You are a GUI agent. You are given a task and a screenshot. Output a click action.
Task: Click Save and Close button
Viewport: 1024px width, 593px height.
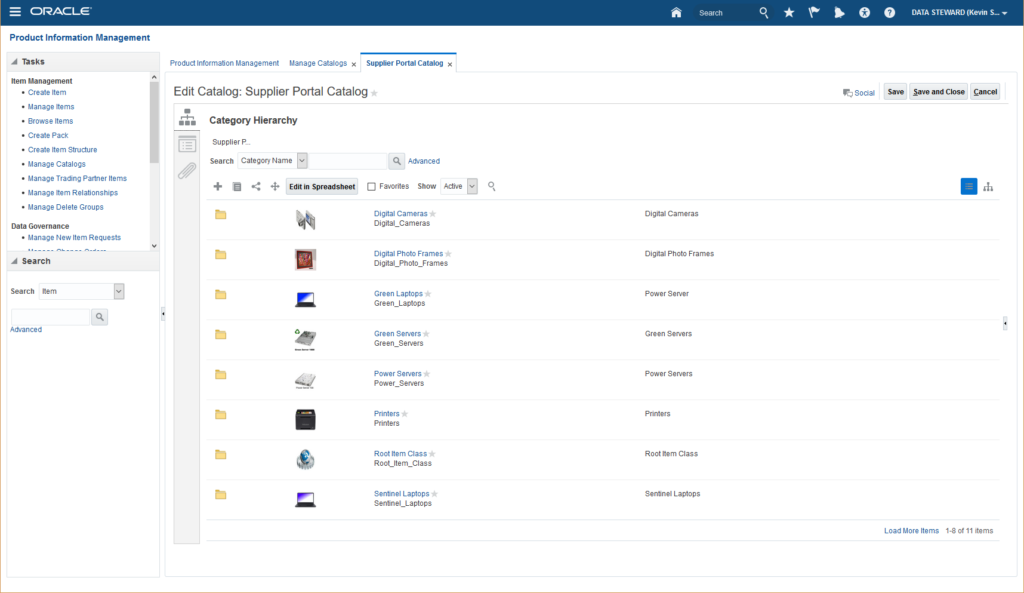click(938, 92)
